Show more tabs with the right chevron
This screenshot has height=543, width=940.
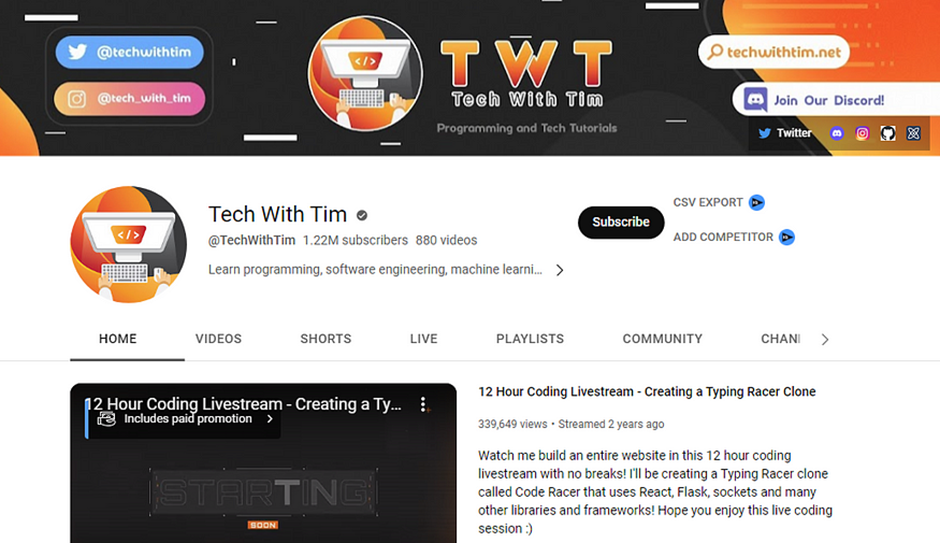(825, 339)
